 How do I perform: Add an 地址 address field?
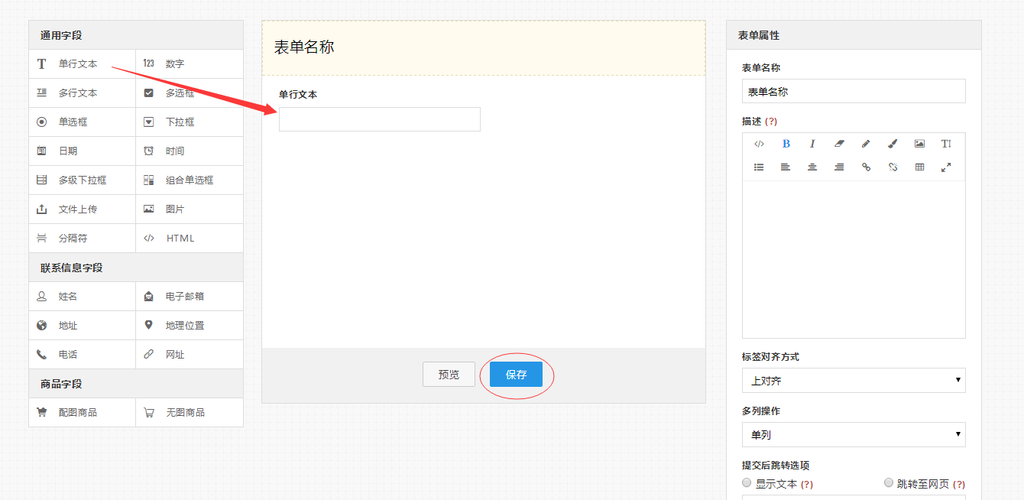(82, 325)
